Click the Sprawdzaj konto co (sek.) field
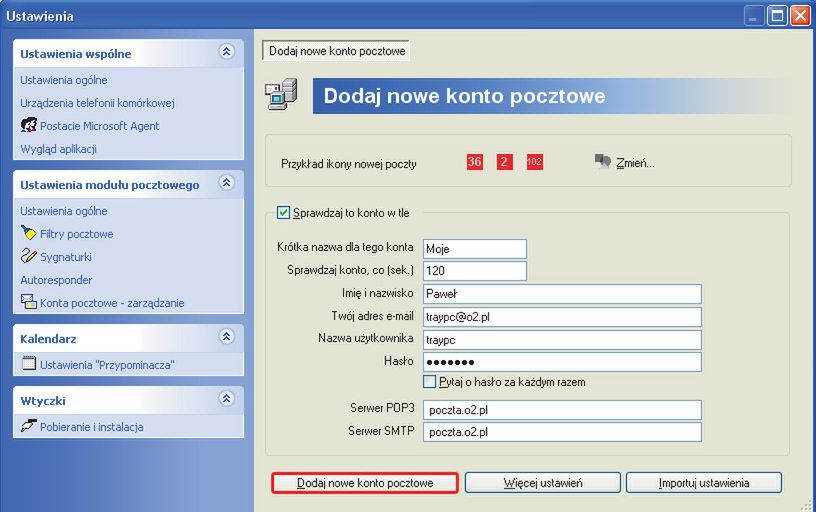Screen dimensions: 816x512 [x=475, y=271]
